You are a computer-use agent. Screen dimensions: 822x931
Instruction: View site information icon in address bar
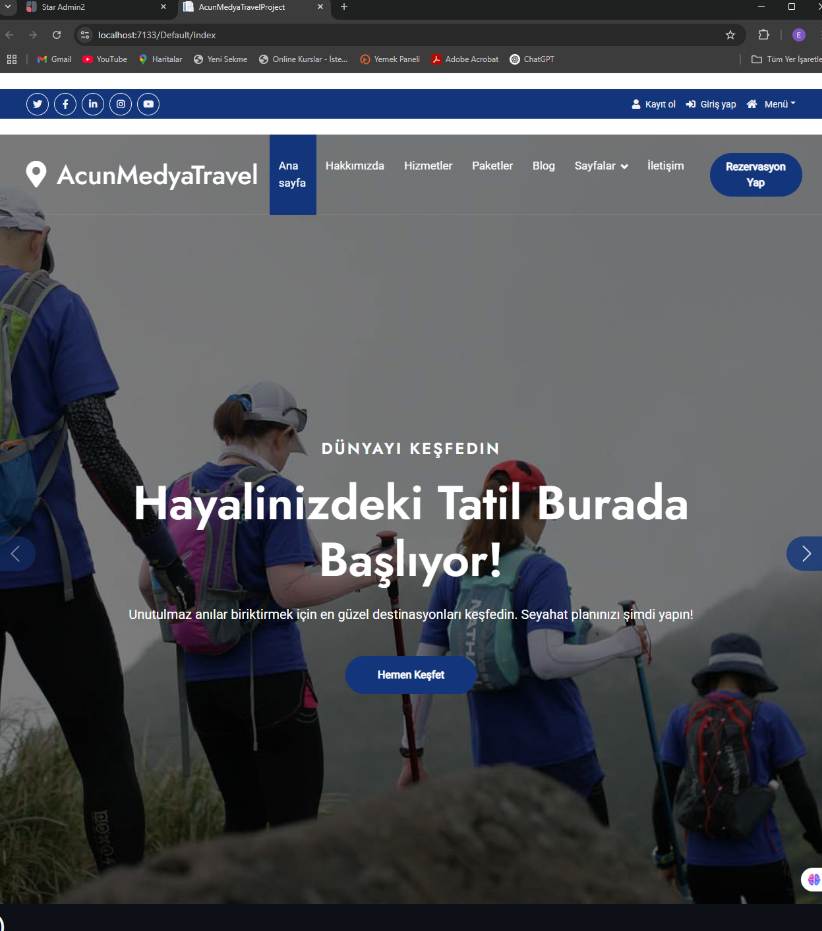(x=85, y=35)
